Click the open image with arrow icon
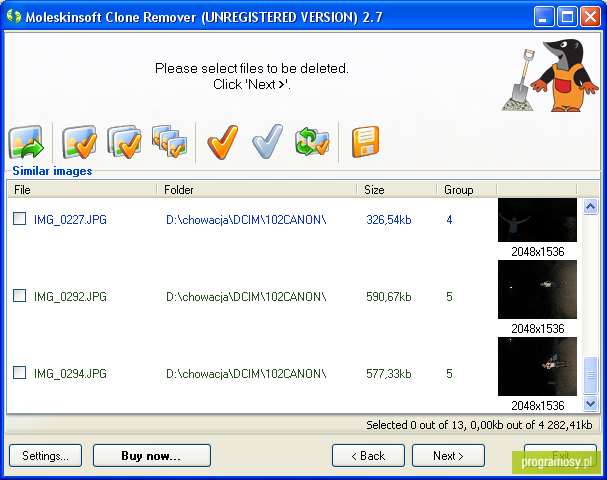The image size is (607, 480). click(x=26, y=142)
